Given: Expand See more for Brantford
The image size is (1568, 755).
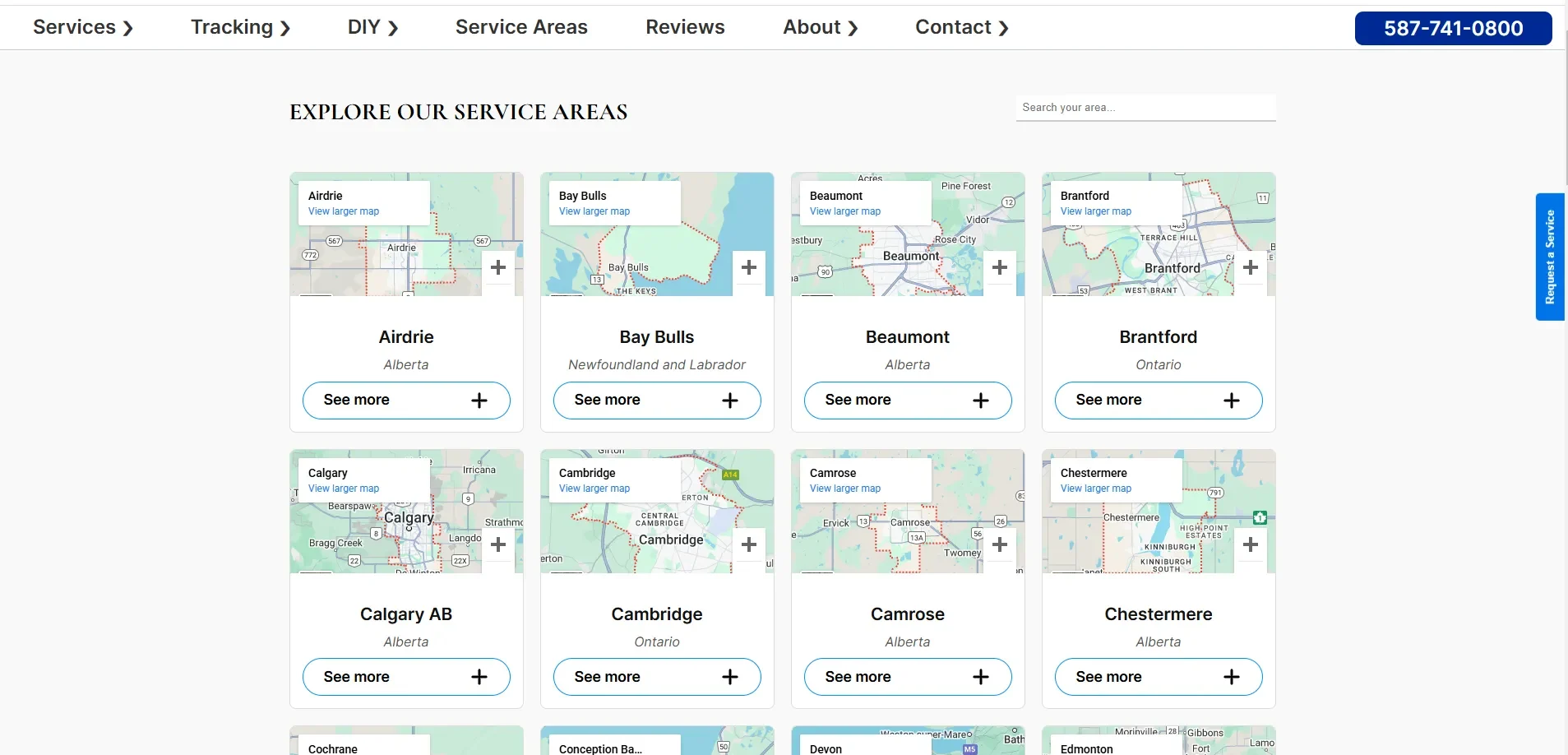Looking at the screenshot, I should click(1159, 401).
